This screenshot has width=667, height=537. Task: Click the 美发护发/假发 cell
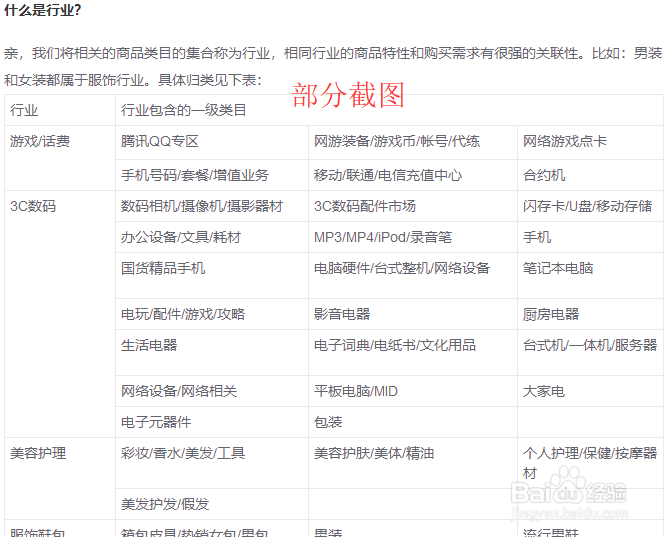212,504
